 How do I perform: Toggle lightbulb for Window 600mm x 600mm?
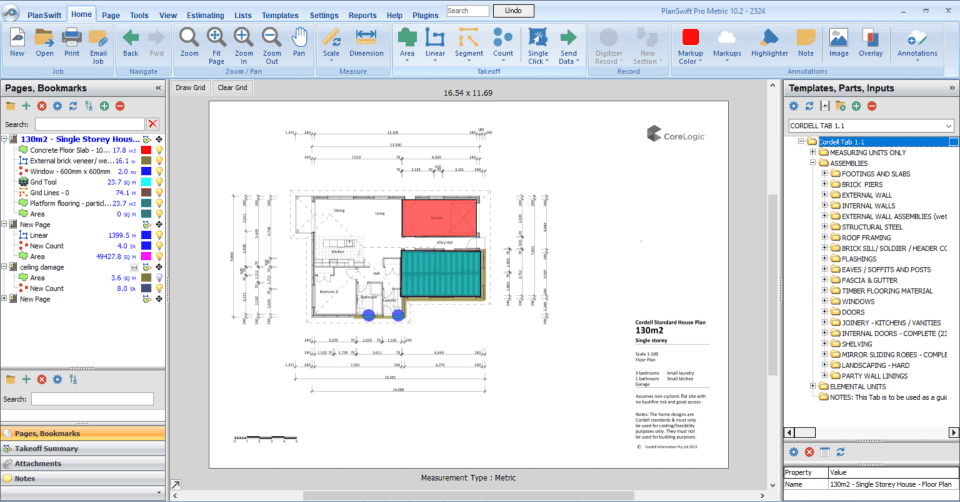[159, 171]
